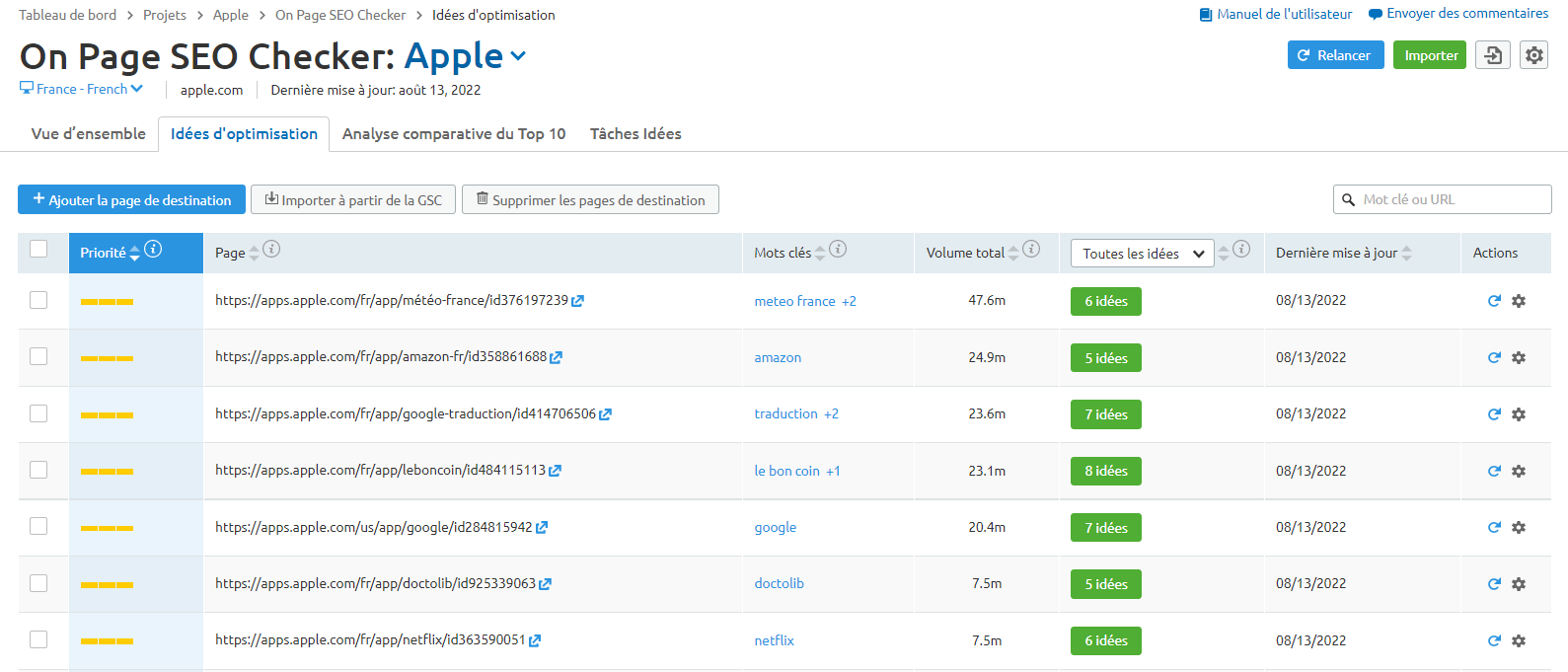
Task: Open us/app/google URL external link icon
Action: [542, 528]
